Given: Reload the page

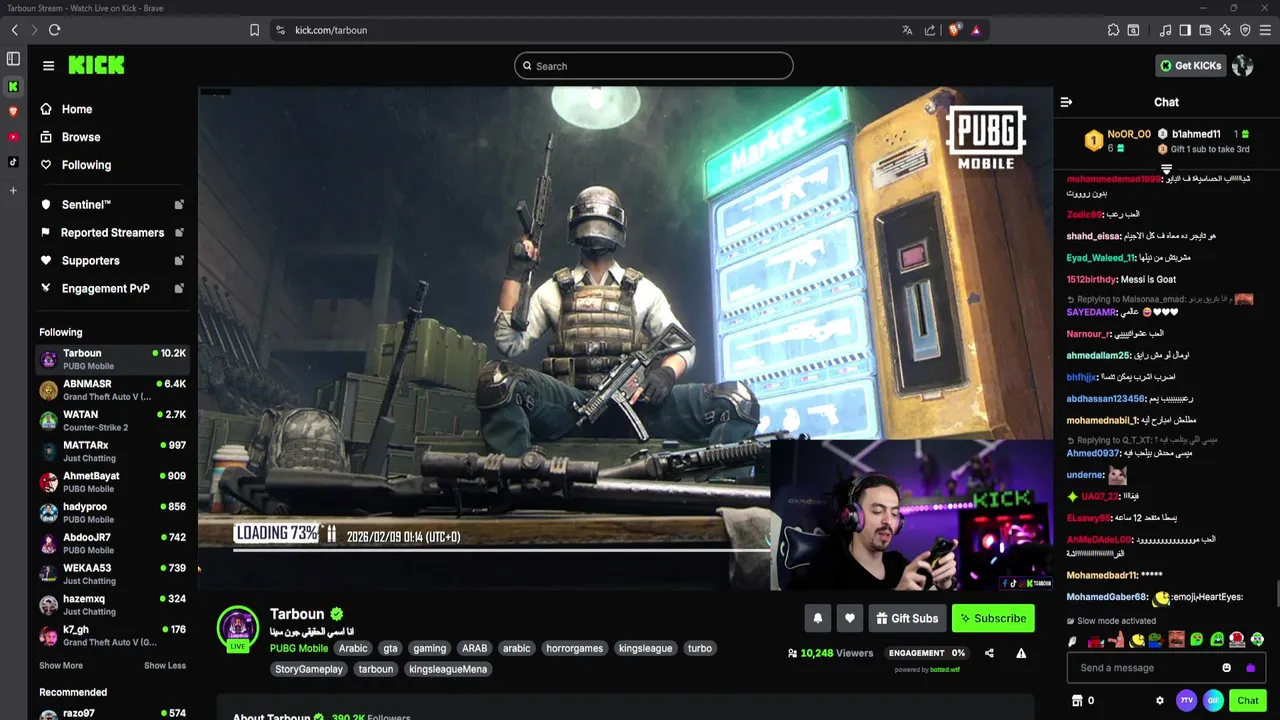Looking at the screenshot, I should 54,30.
